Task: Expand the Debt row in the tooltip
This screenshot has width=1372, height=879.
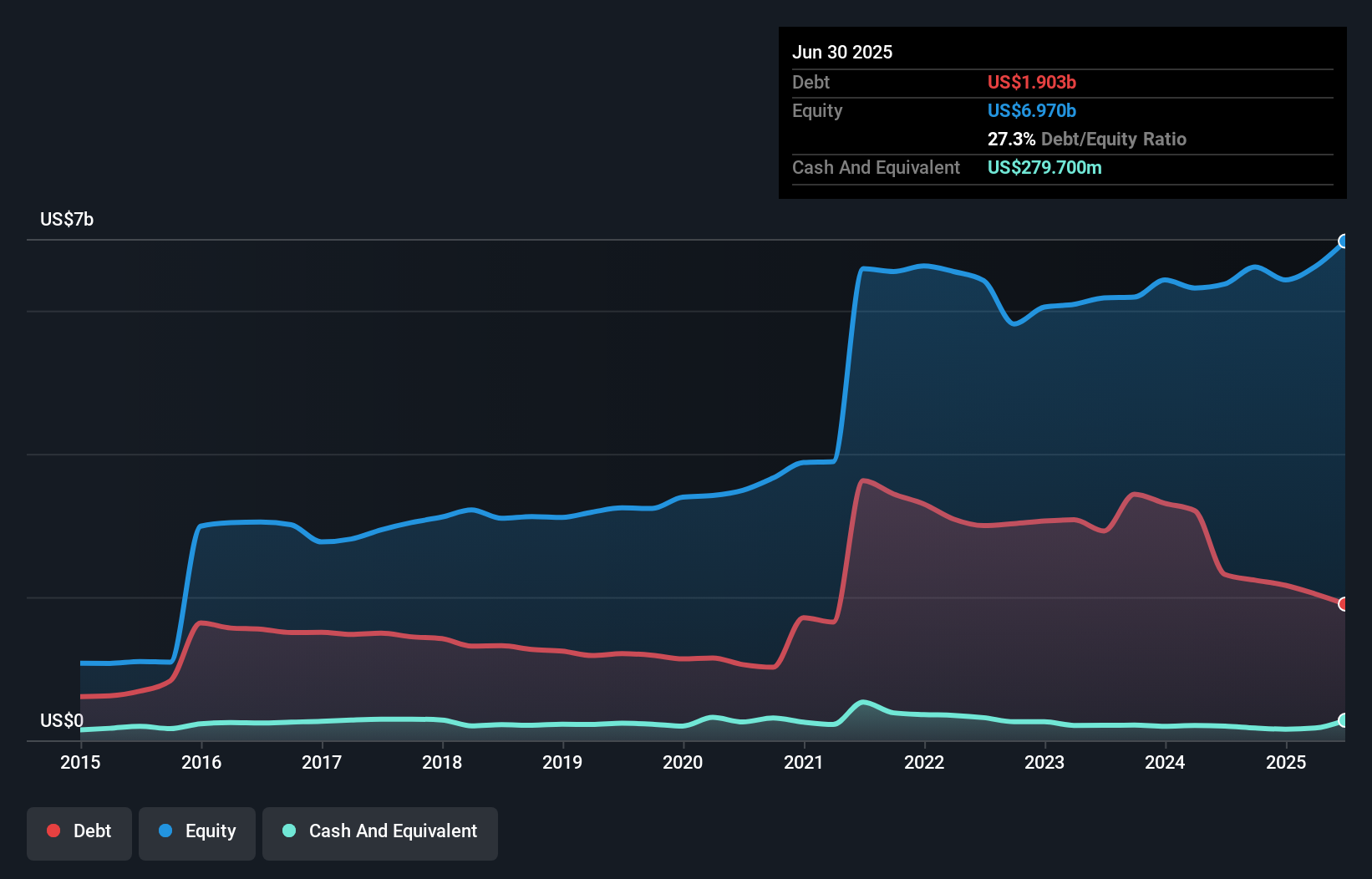Action: pyautogui.click(x=932, y=83)
